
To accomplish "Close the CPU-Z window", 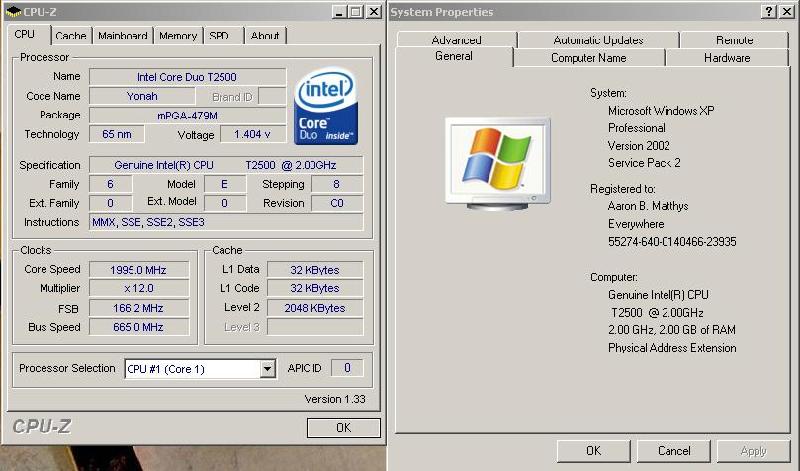I will [374, 11].
